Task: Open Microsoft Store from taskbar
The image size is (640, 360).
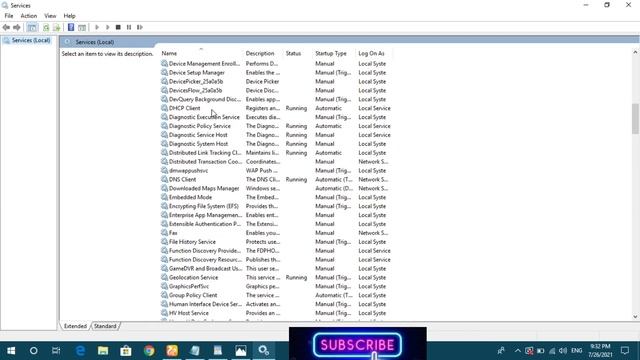Action: coord(126,351)
